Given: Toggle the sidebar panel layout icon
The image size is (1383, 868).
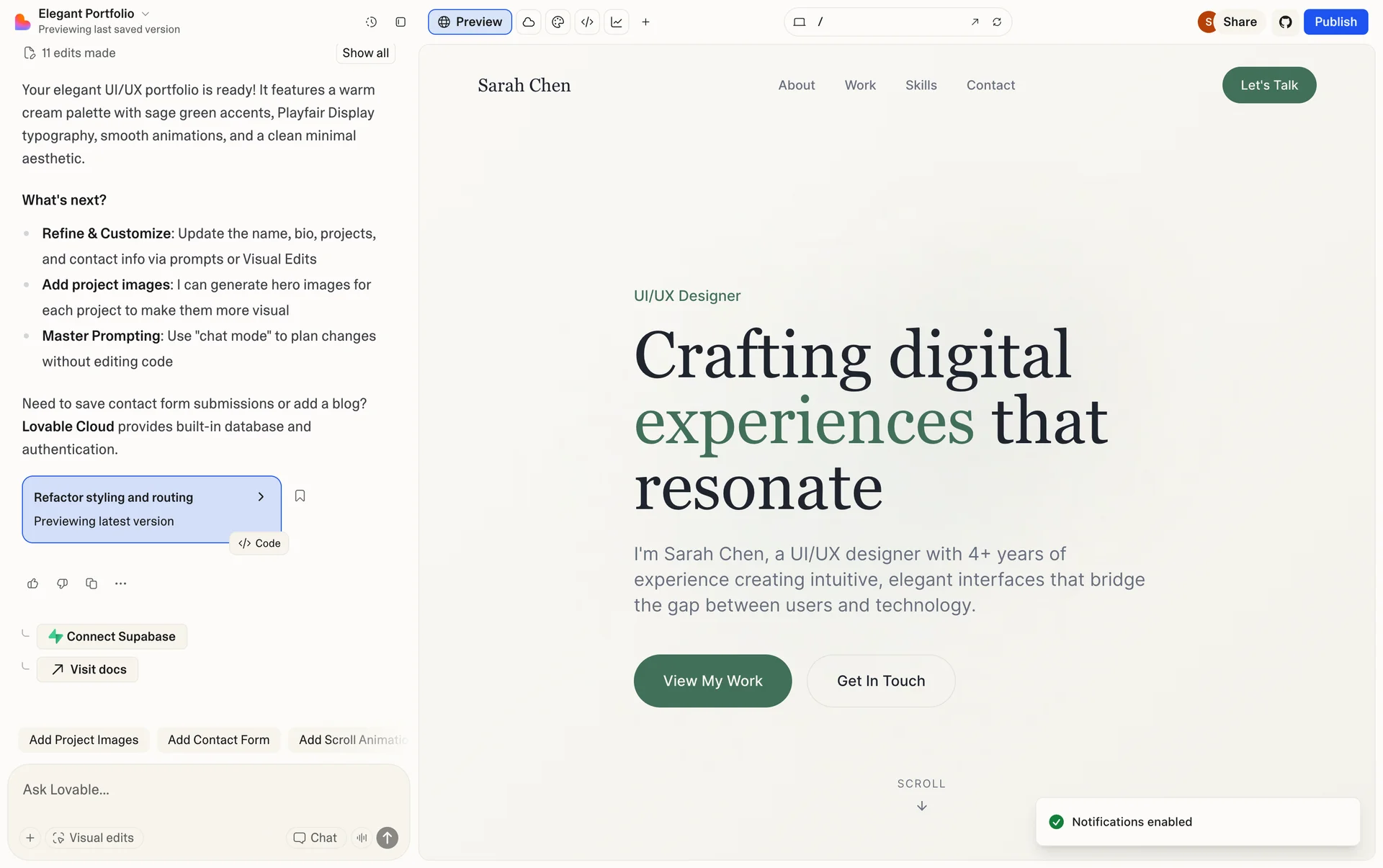Looking at the screenshot, I should click(400, 22).
